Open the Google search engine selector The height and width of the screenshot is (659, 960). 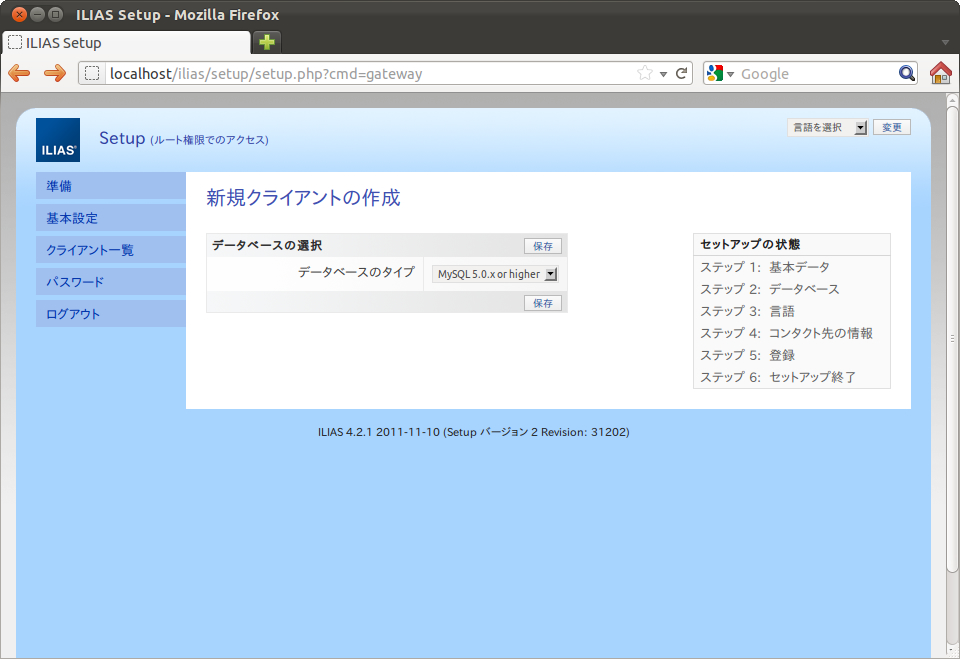click(720, 73)
